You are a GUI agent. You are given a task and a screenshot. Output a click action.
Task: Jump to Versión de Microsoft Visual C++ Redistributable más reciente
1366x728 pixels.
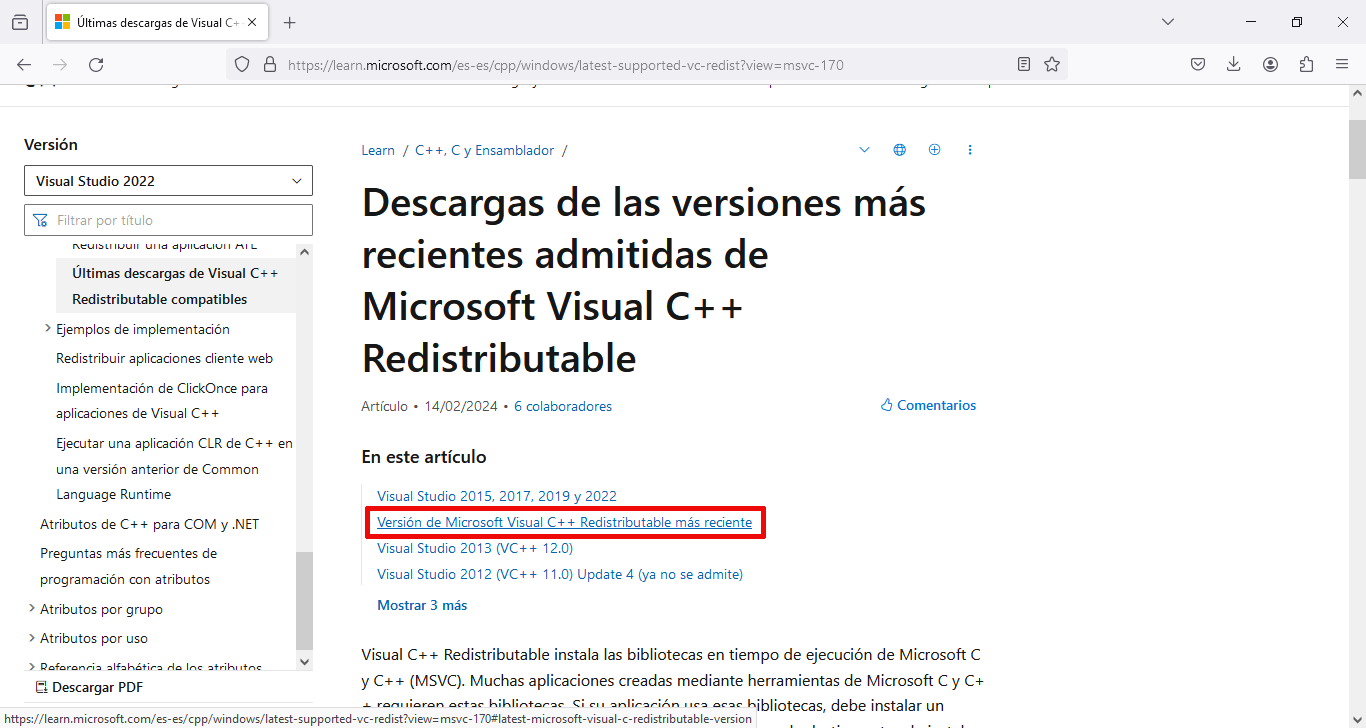coord(564,522)
